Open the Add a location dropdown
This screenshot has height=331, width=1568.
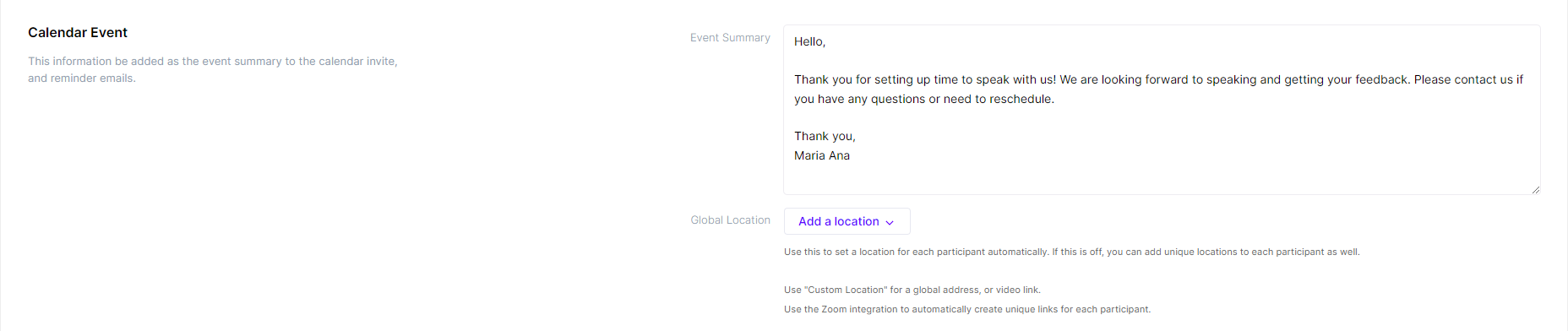pos(847,221)
